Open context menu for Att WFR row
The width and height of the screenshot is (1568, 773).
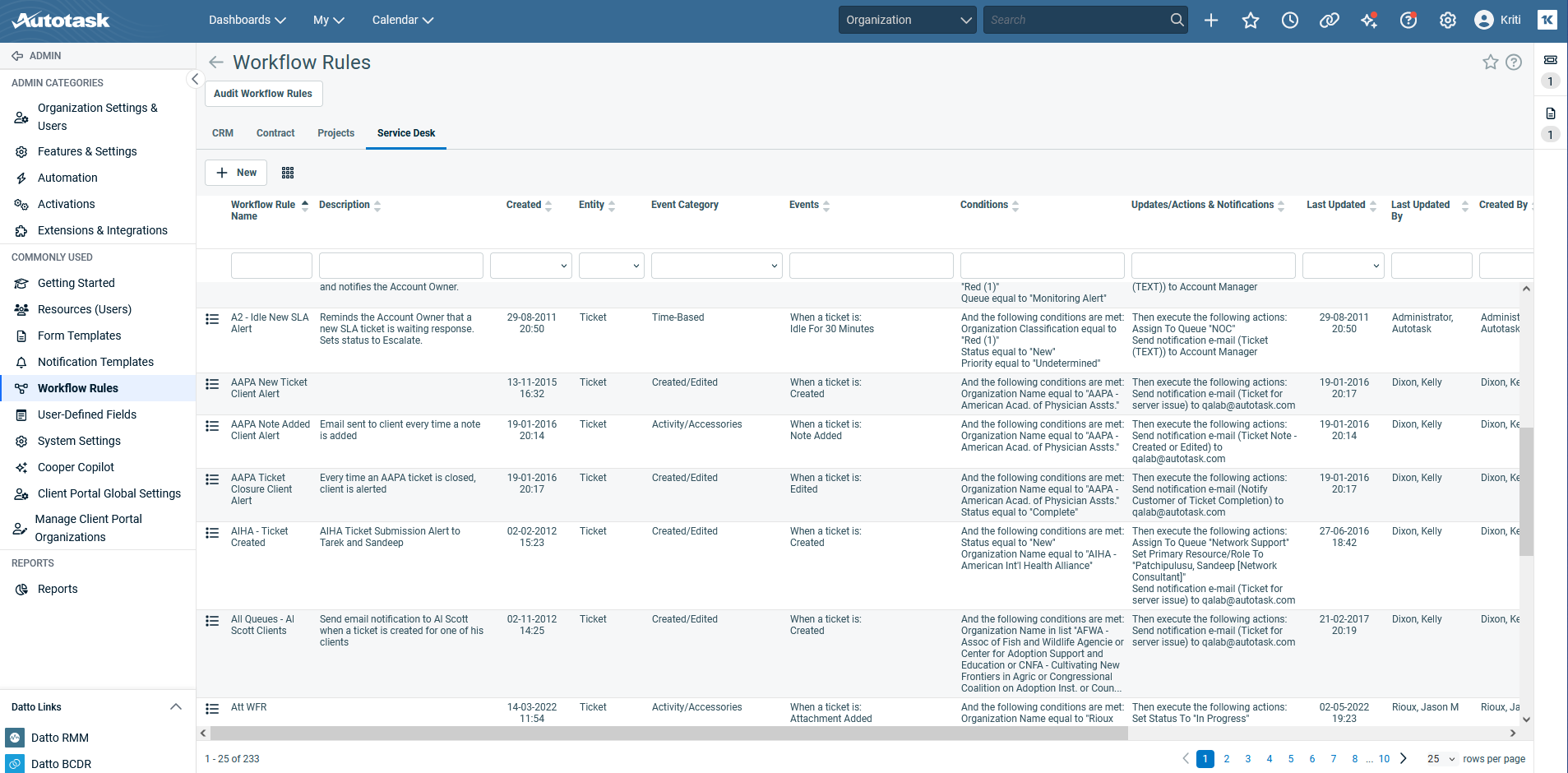[212, 709]
